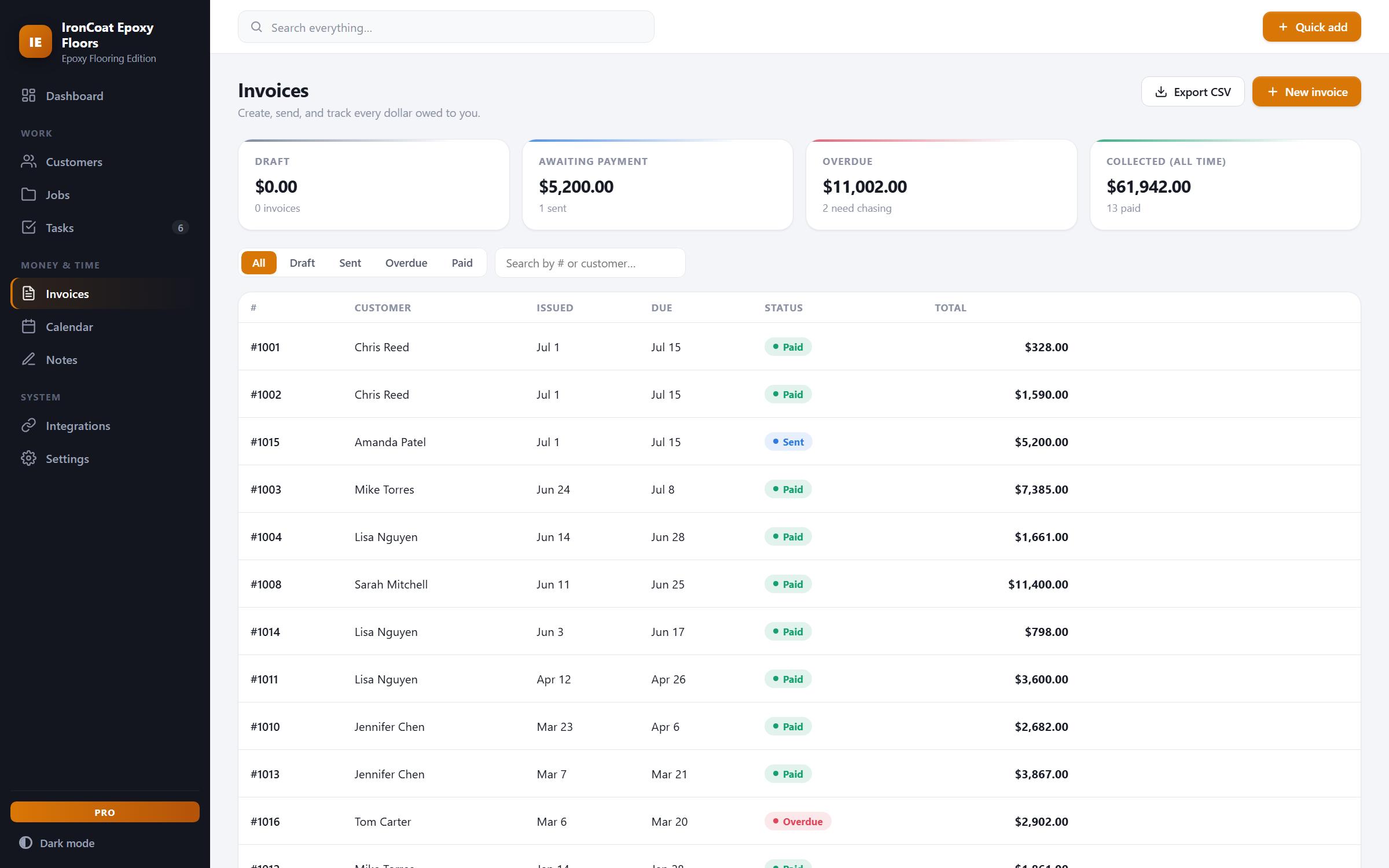Click the Settings gear icon

pyautogui.click(x=28, y=458)
